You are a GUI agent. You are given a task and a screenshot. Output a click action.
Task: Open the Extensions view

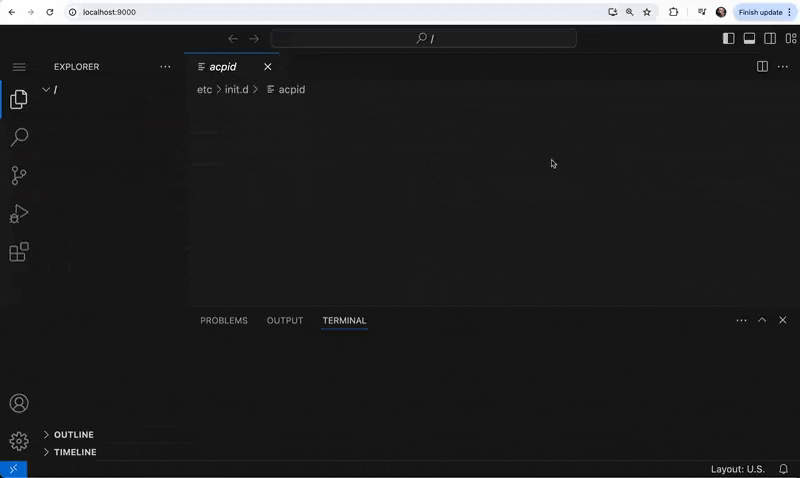click(x=18, y=252)
